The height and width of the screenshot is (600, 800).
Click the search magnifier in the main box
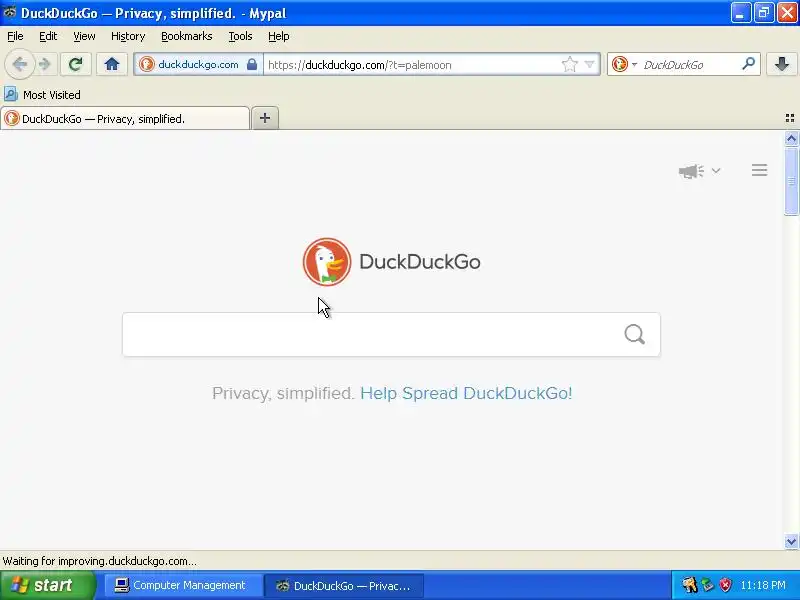click(x=635, y=335)
